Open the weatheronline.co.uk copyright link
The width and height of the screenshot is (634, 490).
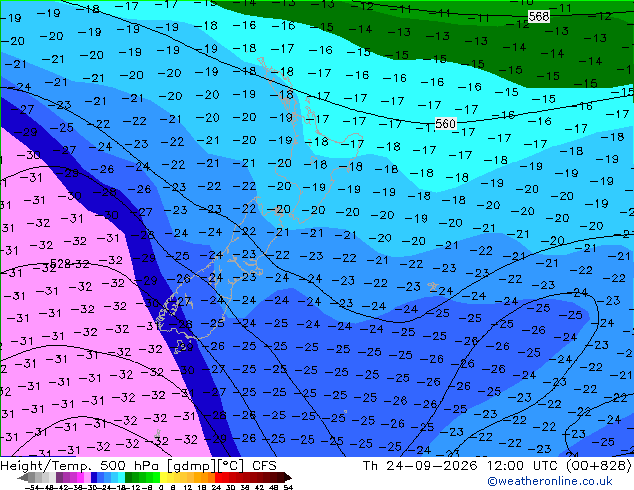550,481
